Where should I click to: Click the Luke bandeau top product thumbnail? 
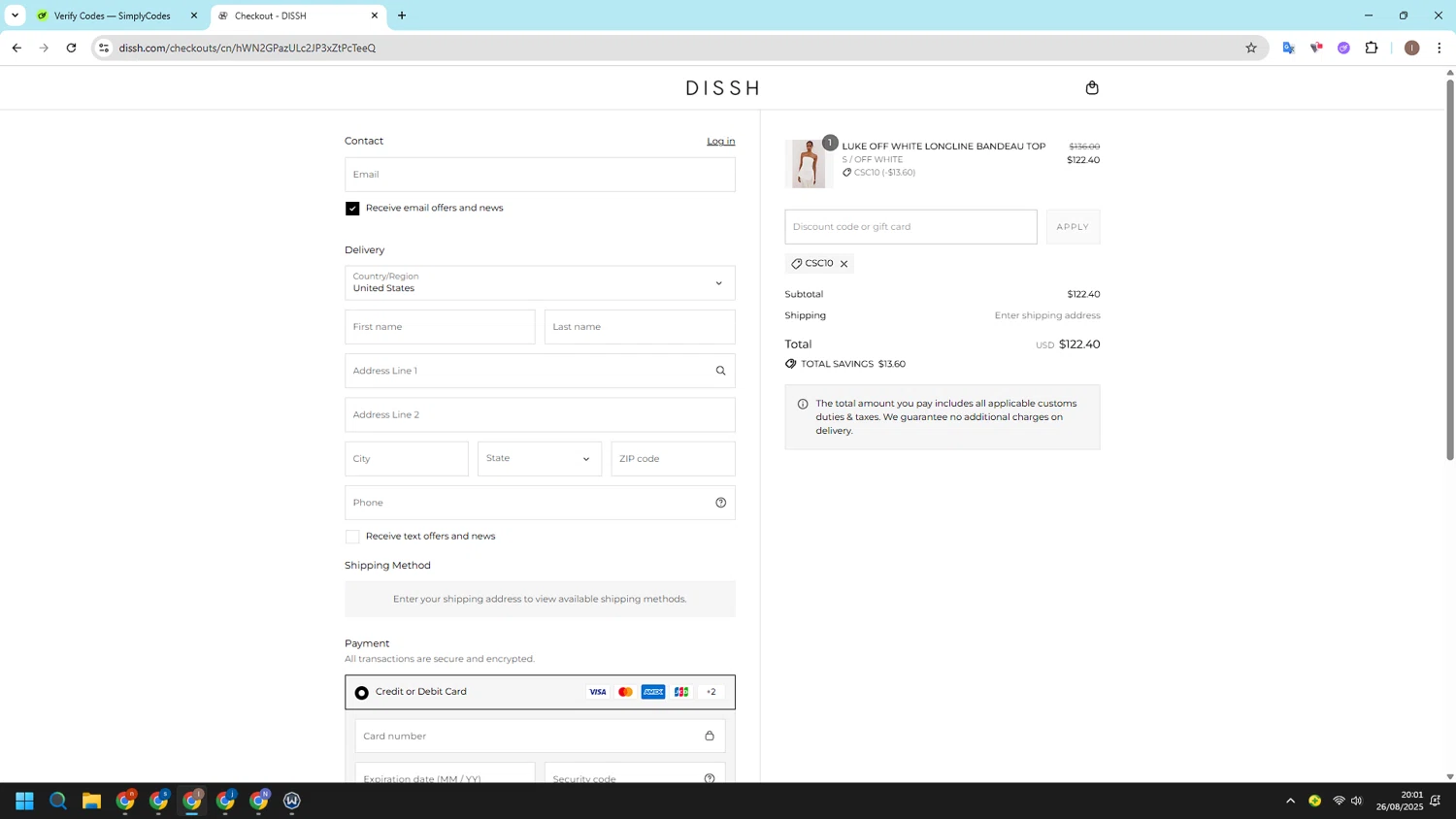pyautogui.click(x=809, y=164)
